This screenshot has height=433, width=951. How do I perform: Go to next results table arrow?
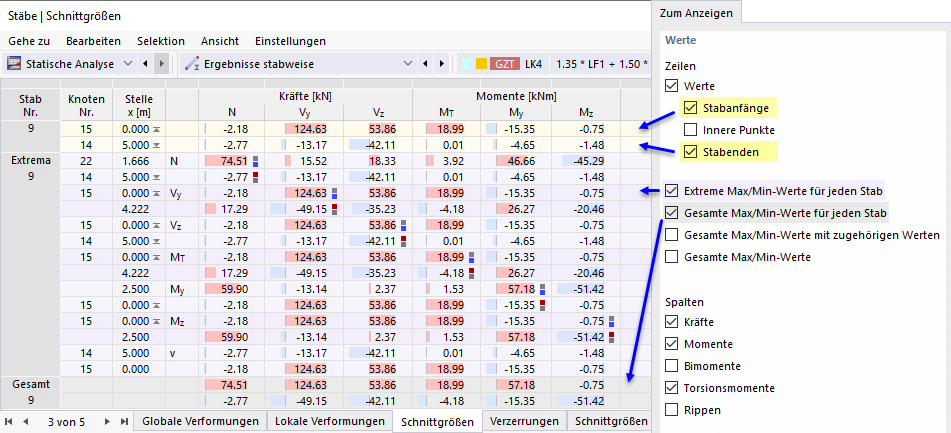(442, 64)
